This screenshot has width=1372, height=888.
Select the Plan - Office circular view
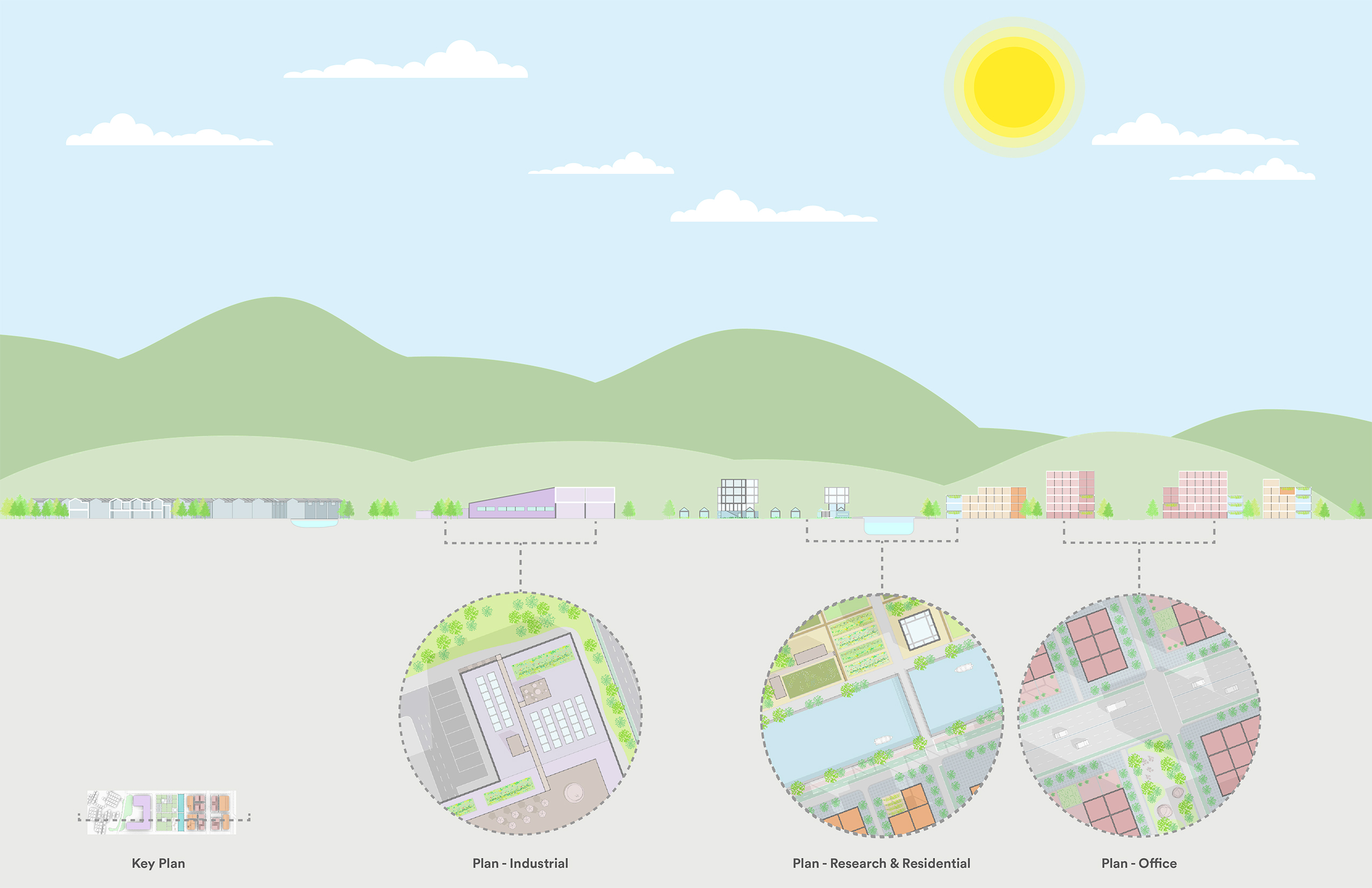tap(1139, 715)
